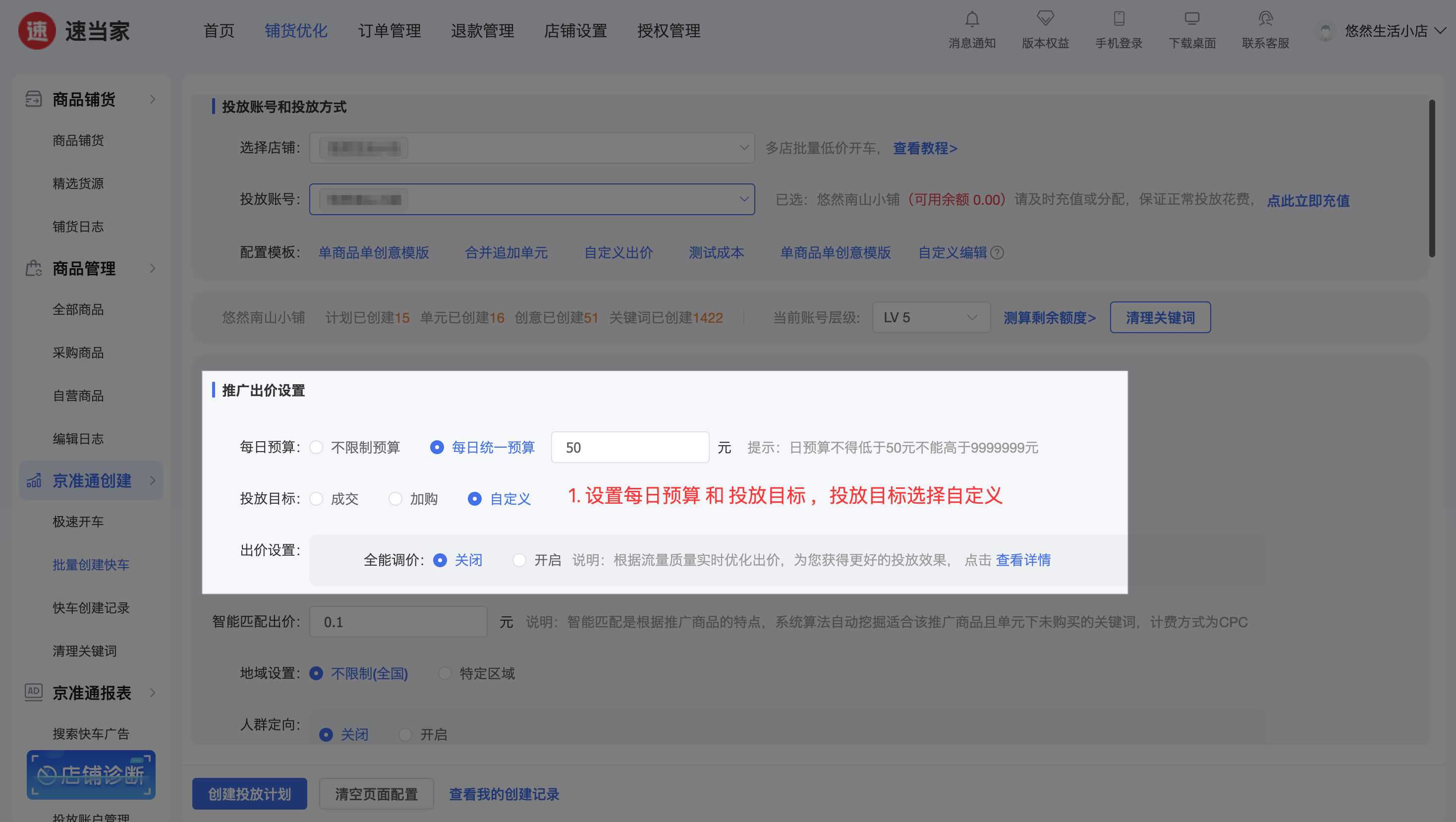1456x822 pixels.
Task: Click the 下载桌面 monitor icon
Action: 1191,19
